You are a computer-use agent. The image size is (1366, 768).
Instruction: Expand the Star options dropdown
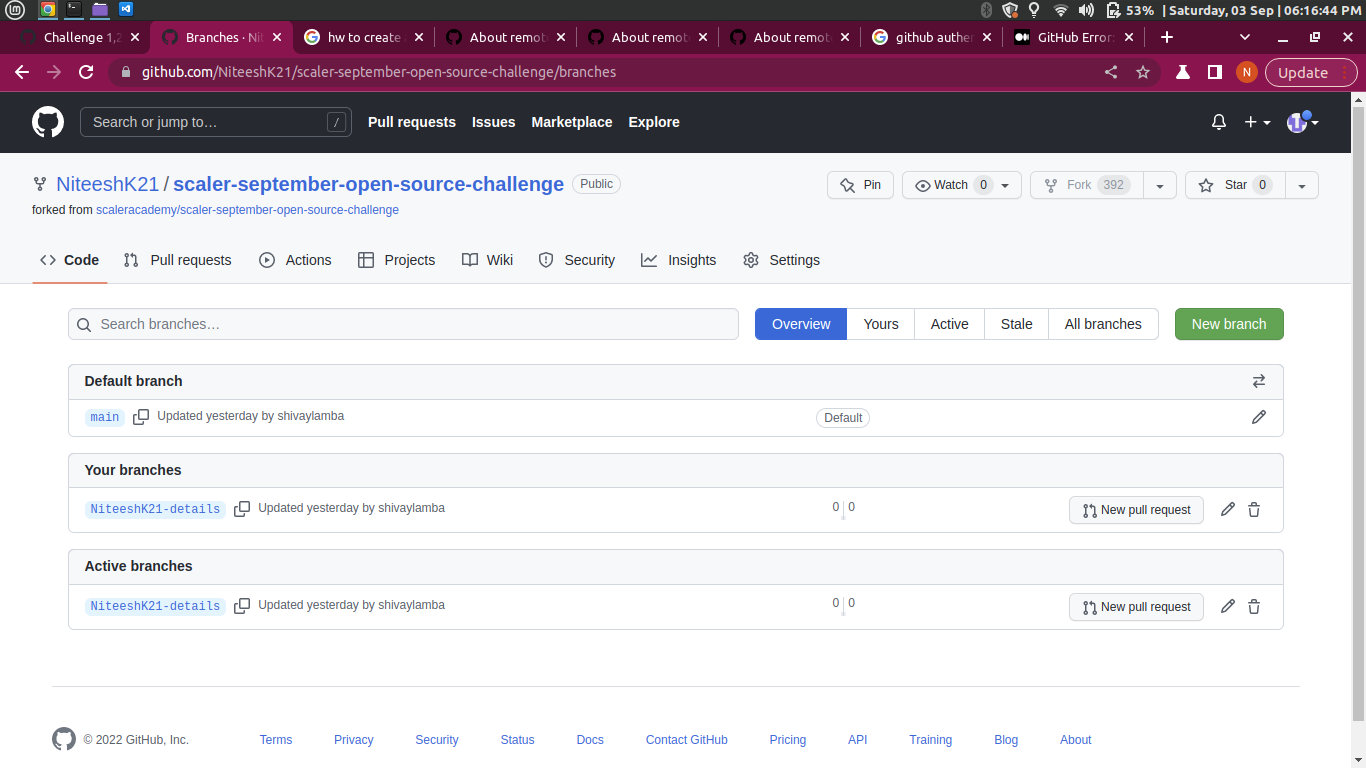tap(1301, 185)
